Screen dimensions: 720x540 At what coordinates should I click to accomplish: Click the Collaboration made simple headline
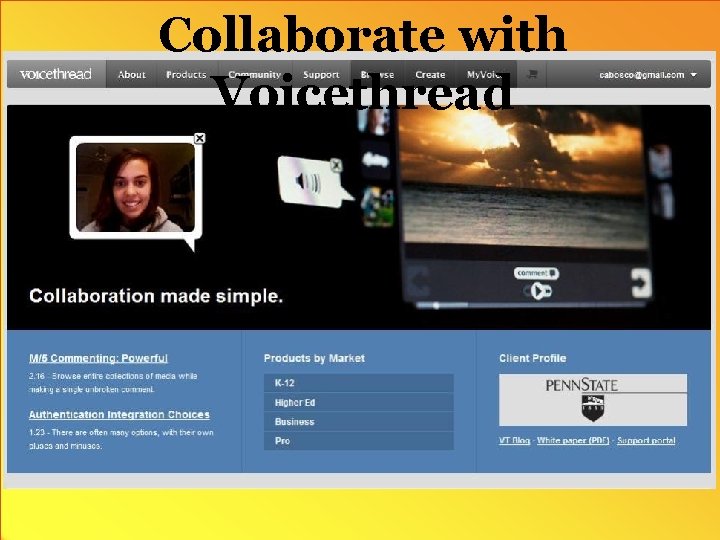click(x=156, y=296)
